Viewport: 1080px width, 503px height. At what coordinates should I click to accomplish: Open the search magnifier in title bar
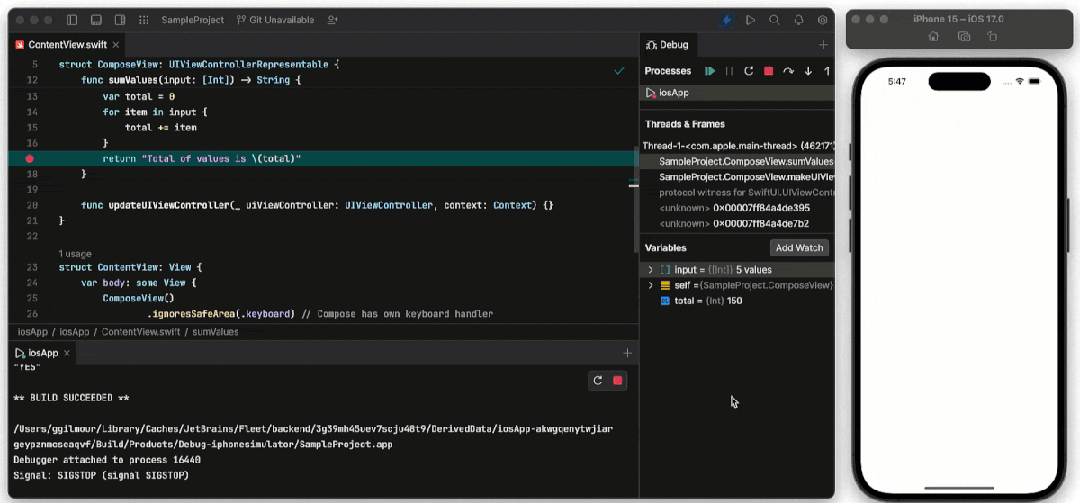[x=774, y=20]
